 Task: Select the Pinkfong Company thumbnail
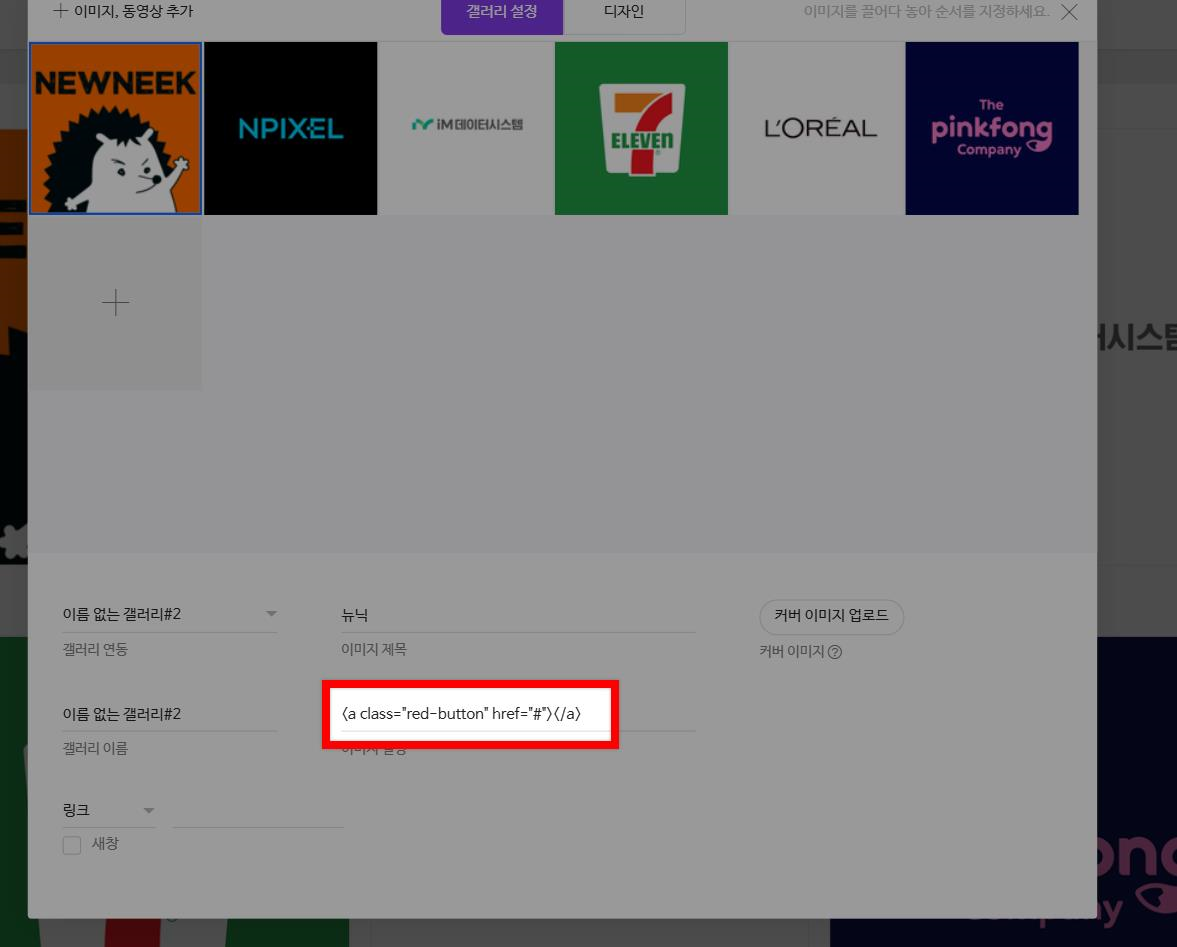[992, 128]
